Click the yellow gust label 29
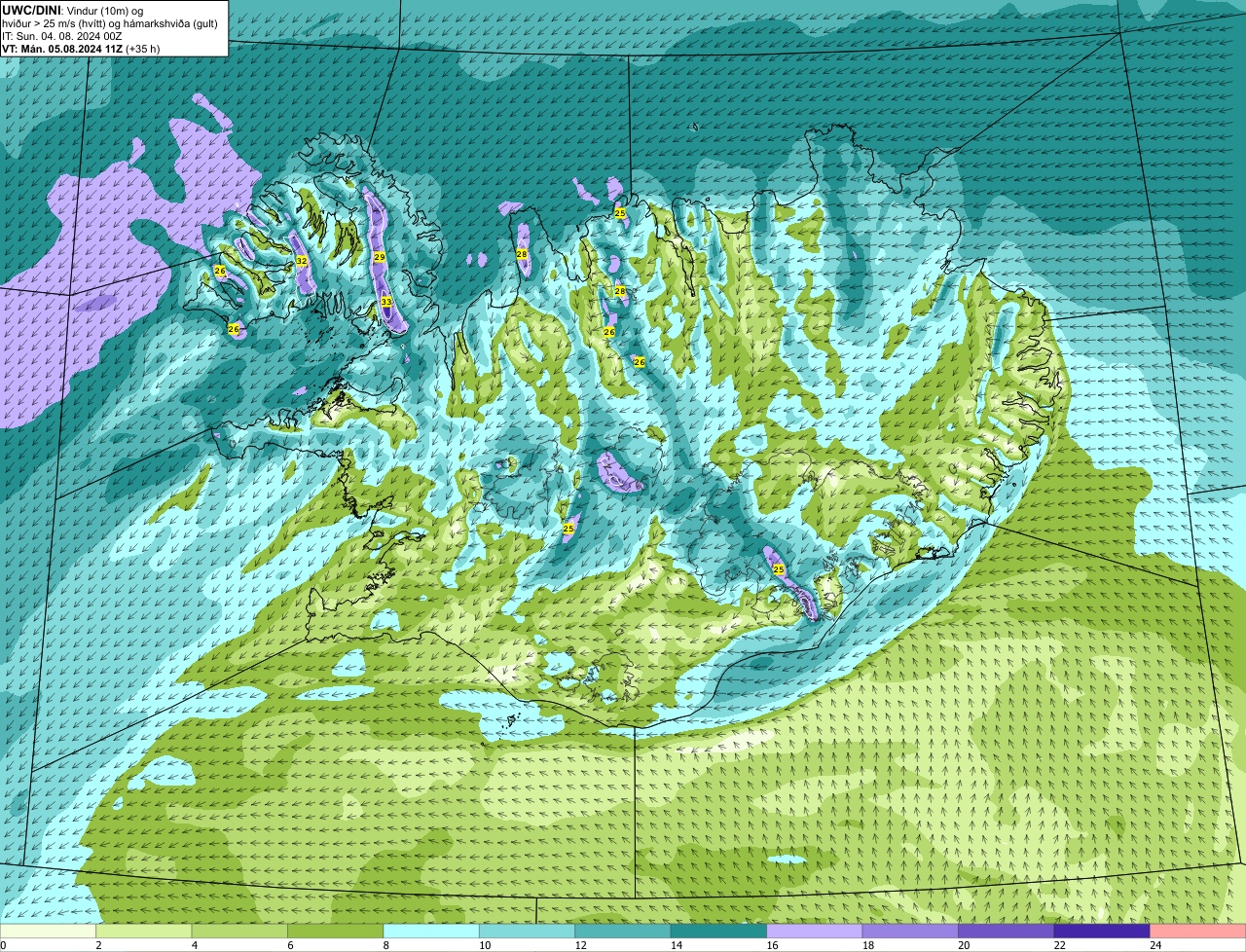 380,257
